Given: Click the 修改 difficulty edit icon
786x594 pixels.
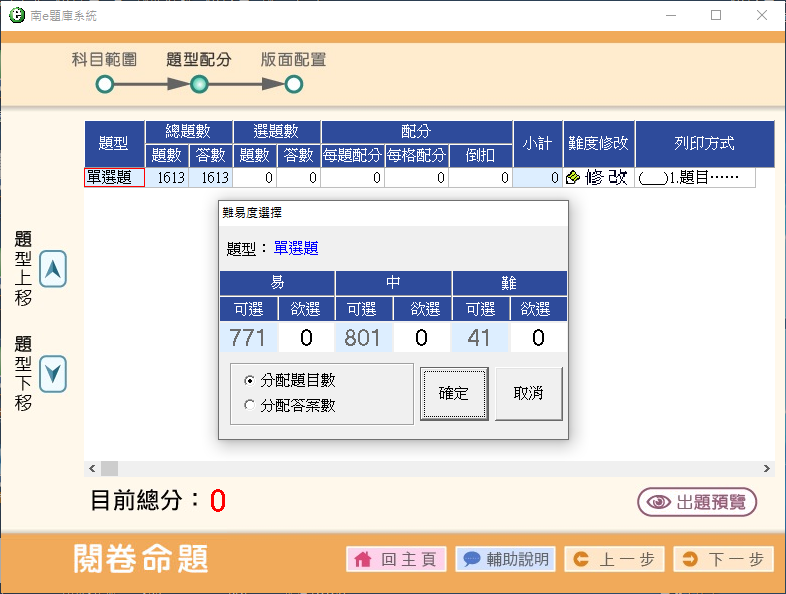Looking at the screenshot, I should [598, 178].
